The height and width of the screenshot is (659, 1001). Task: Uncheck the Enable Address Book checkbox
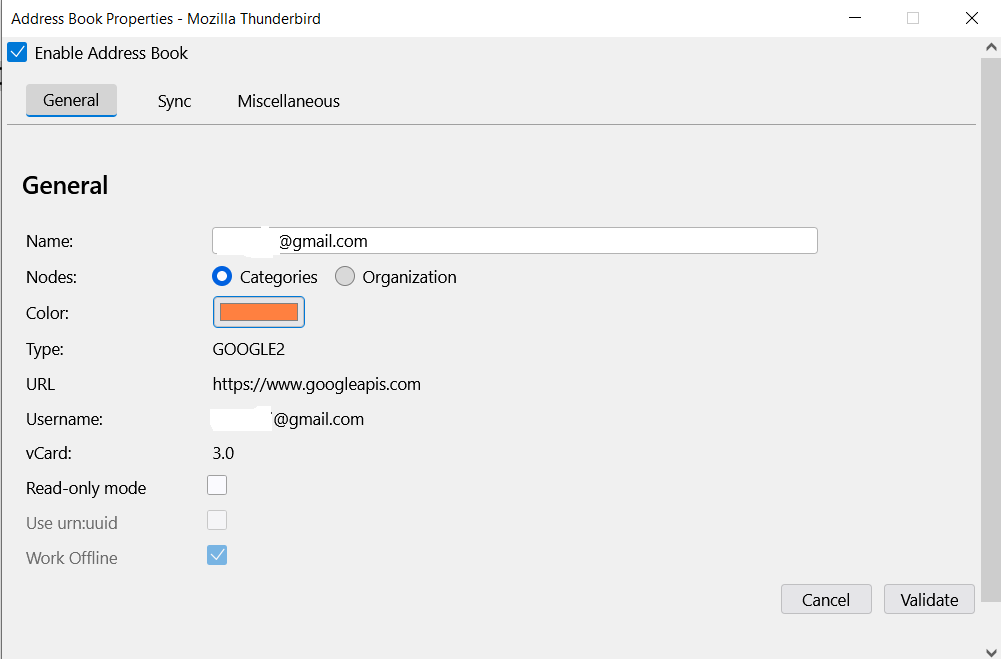(x=17, y=52)
